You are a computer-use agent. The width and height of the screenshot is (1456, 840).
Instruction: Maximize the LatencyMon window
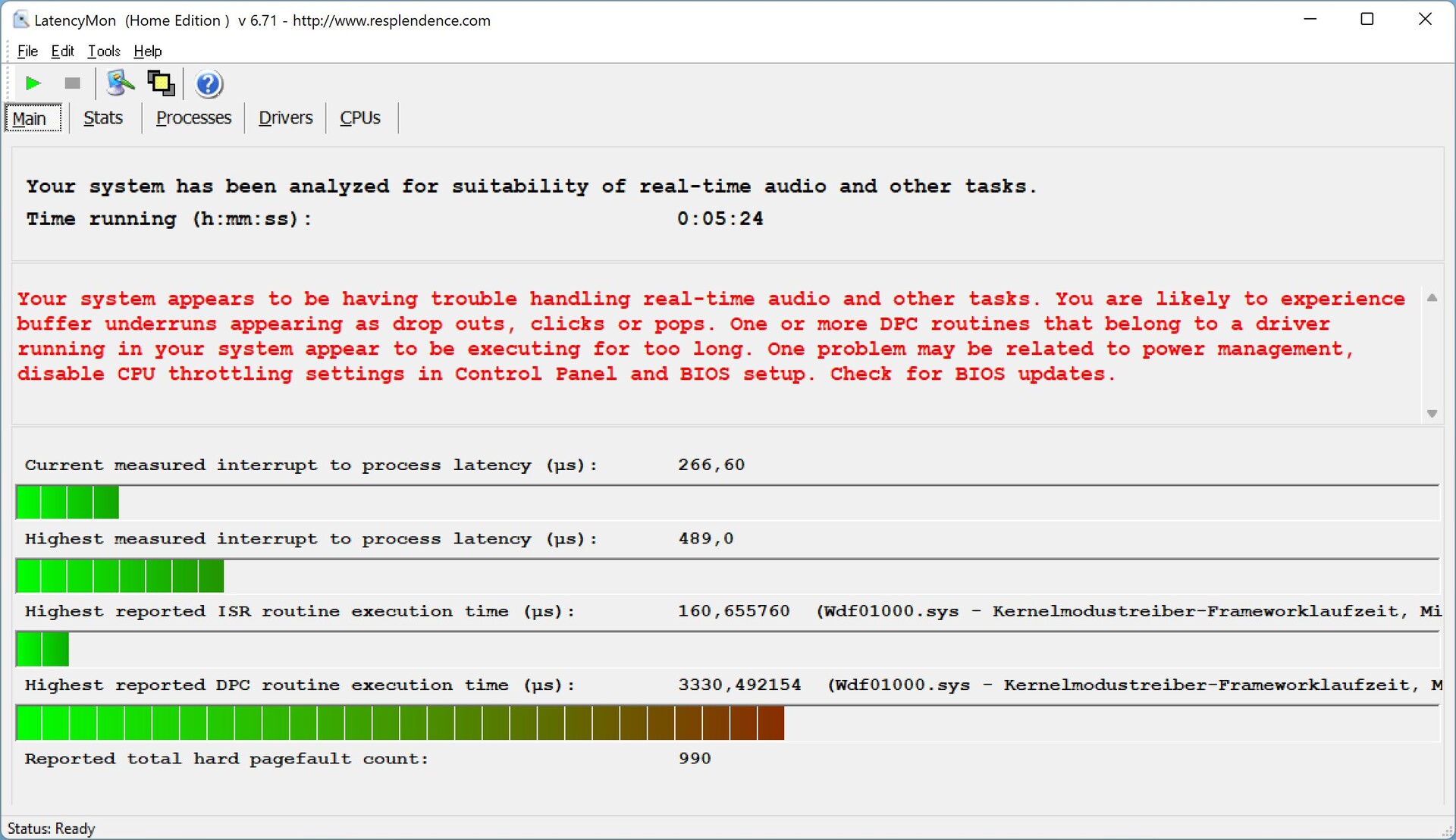coord(1367,20)
